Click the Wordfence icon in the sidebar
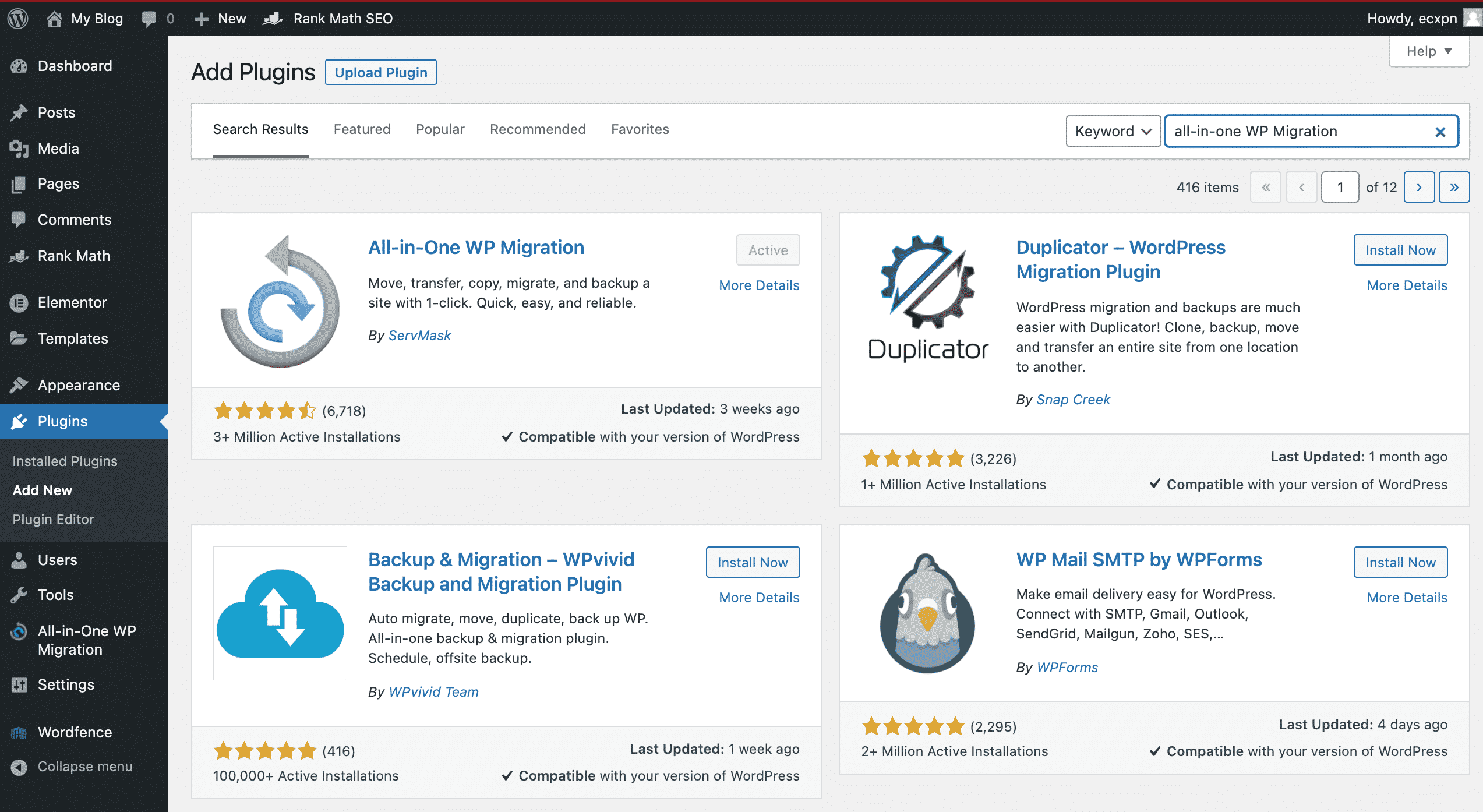This screenshot has height=812, width=1483. [19, 732]
